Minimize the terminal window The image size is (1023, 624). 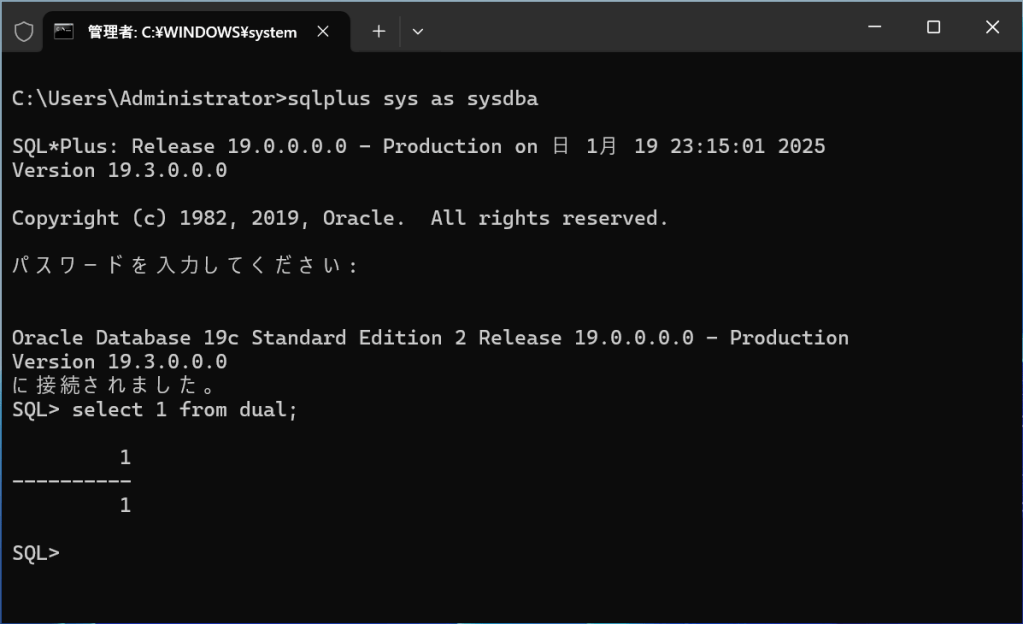click(876, 28)
